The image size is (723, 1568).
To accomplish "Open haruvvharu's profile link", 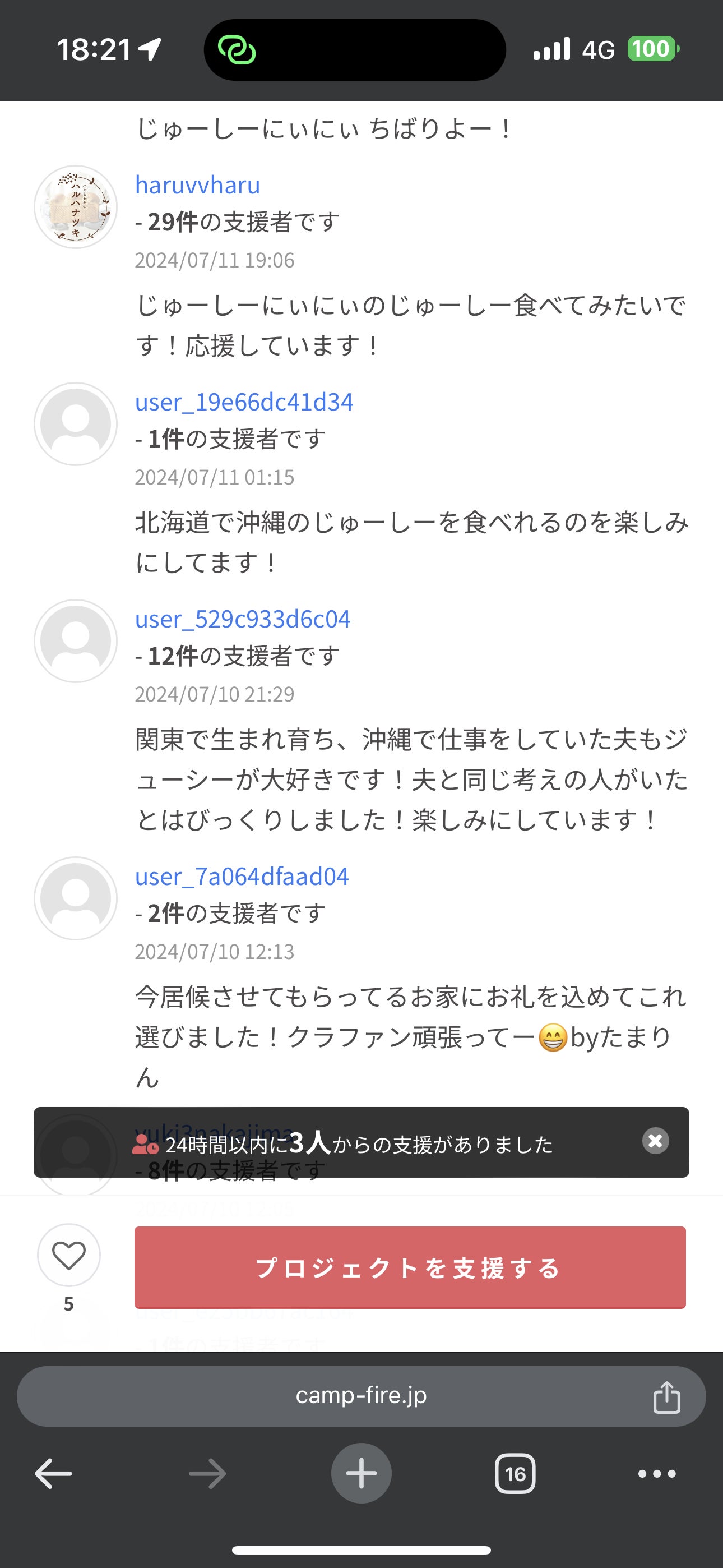I will [197, 185].
